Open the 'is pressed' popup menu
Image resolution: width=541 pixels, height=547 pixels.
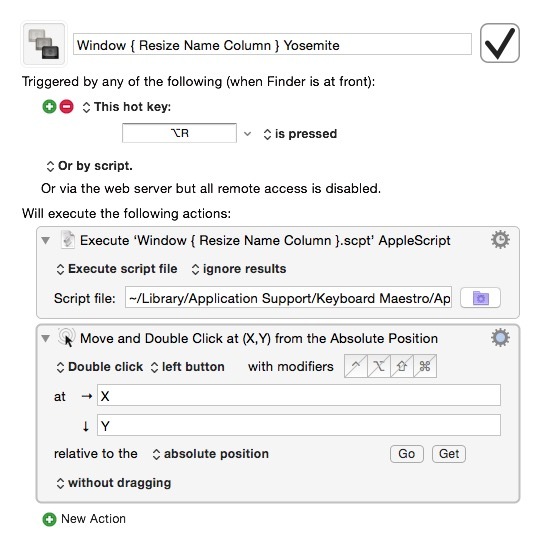coord(300,134)
